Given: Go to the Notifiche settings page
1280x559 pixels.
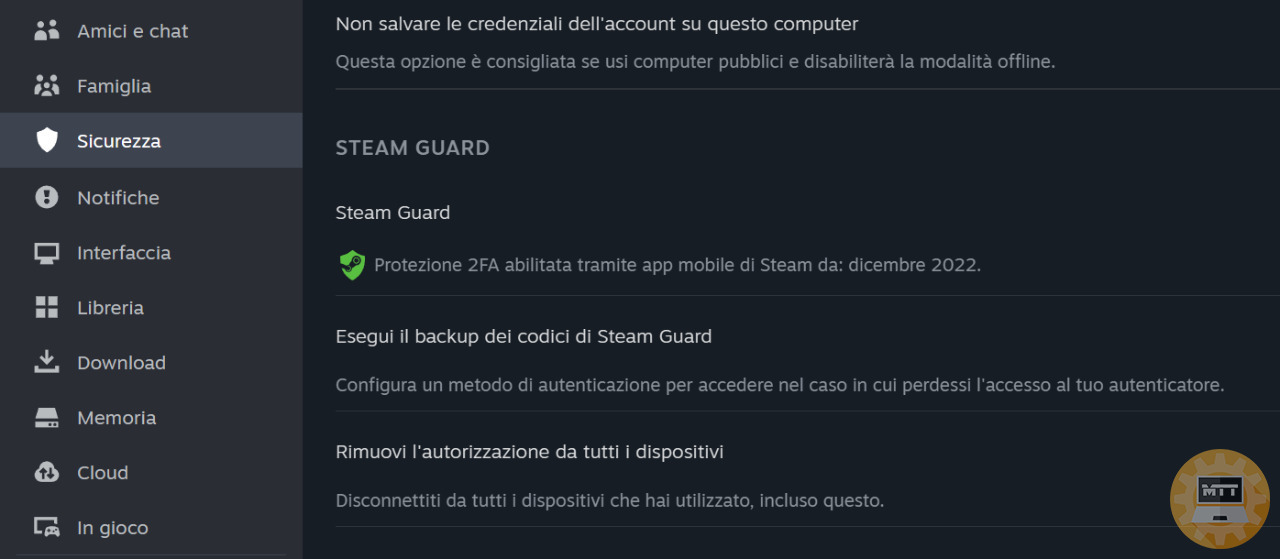Looking at the screenshot, I should point(151,197).
